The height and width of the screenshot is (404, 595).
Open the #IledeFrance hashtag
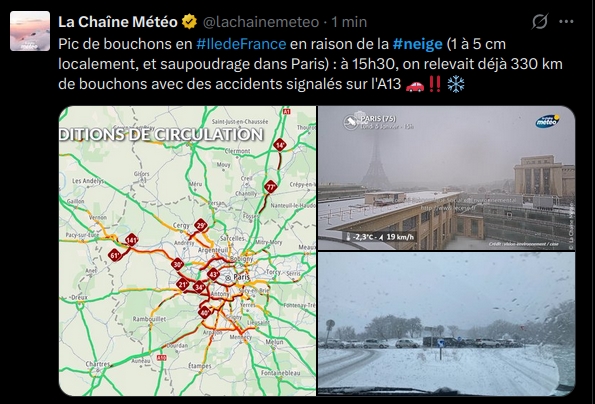pyautogui.click(x=241, y=44)
